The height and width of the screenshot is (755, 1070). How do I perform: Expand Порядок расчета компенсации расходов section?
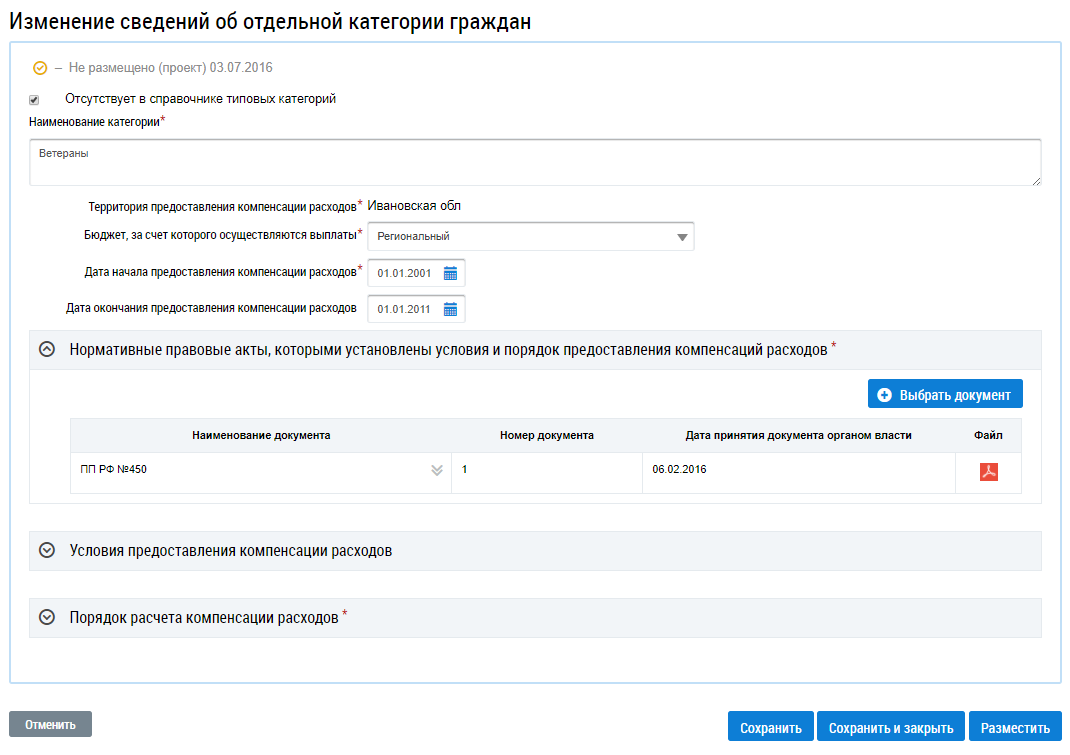coord(46,618)
